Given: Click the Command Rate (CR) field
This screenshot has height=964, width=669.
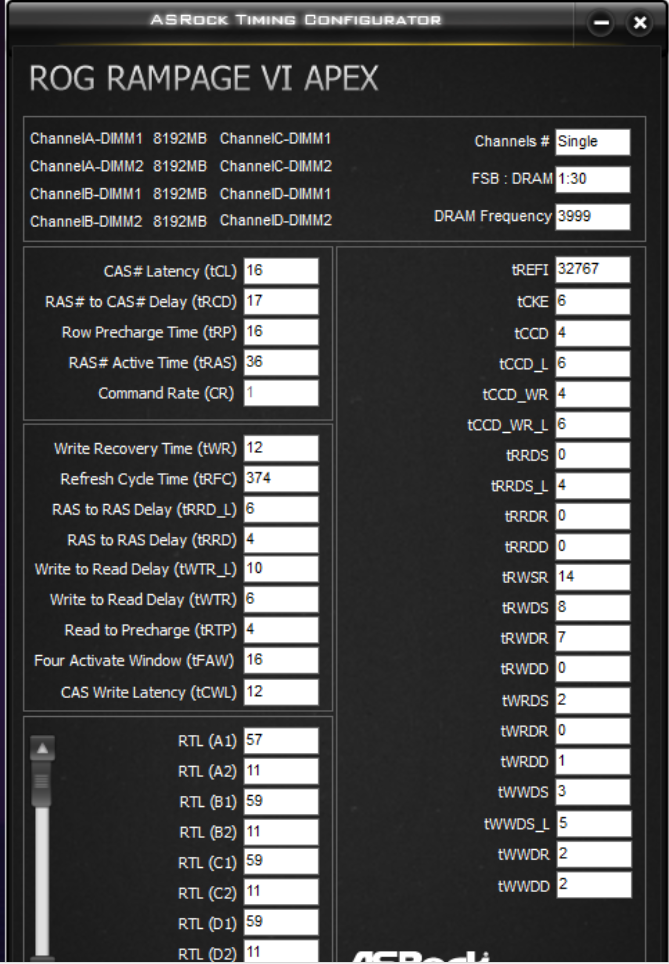Looking at the screenshot, I should [x=281, y=393].
